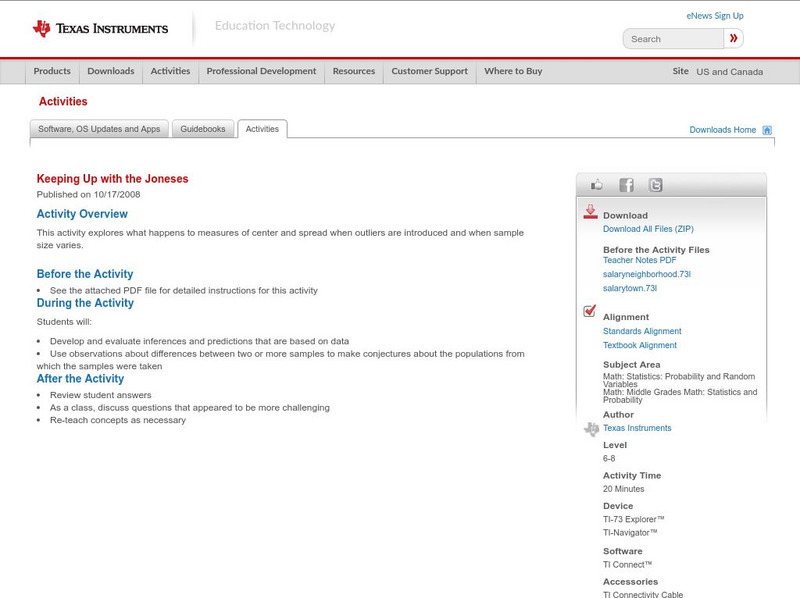
Task: Open the Site US and Canada selector
Action: tap(718, 72)
